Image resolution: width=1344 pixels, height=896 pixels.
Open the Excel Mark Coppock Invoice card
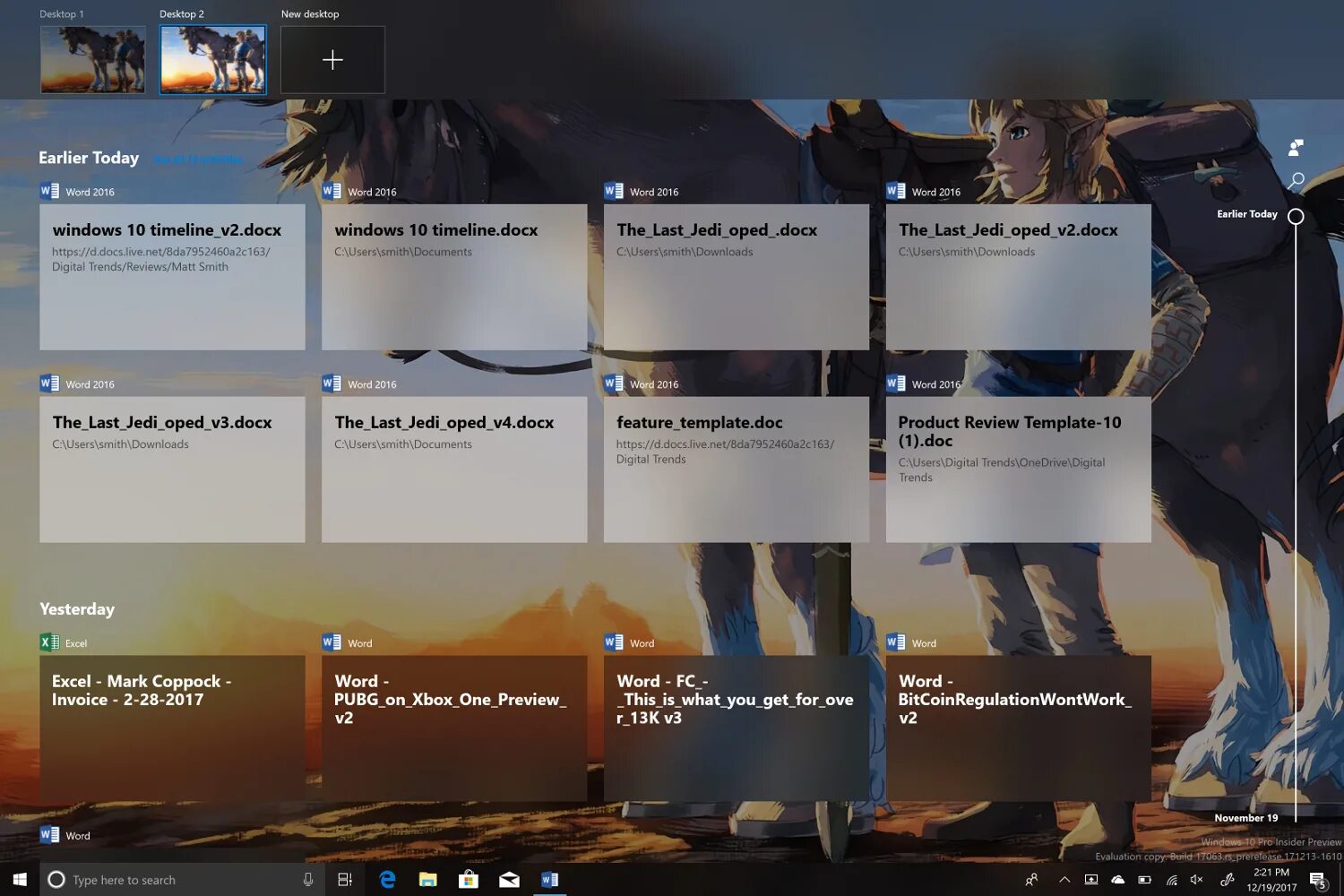coord(172,728)
